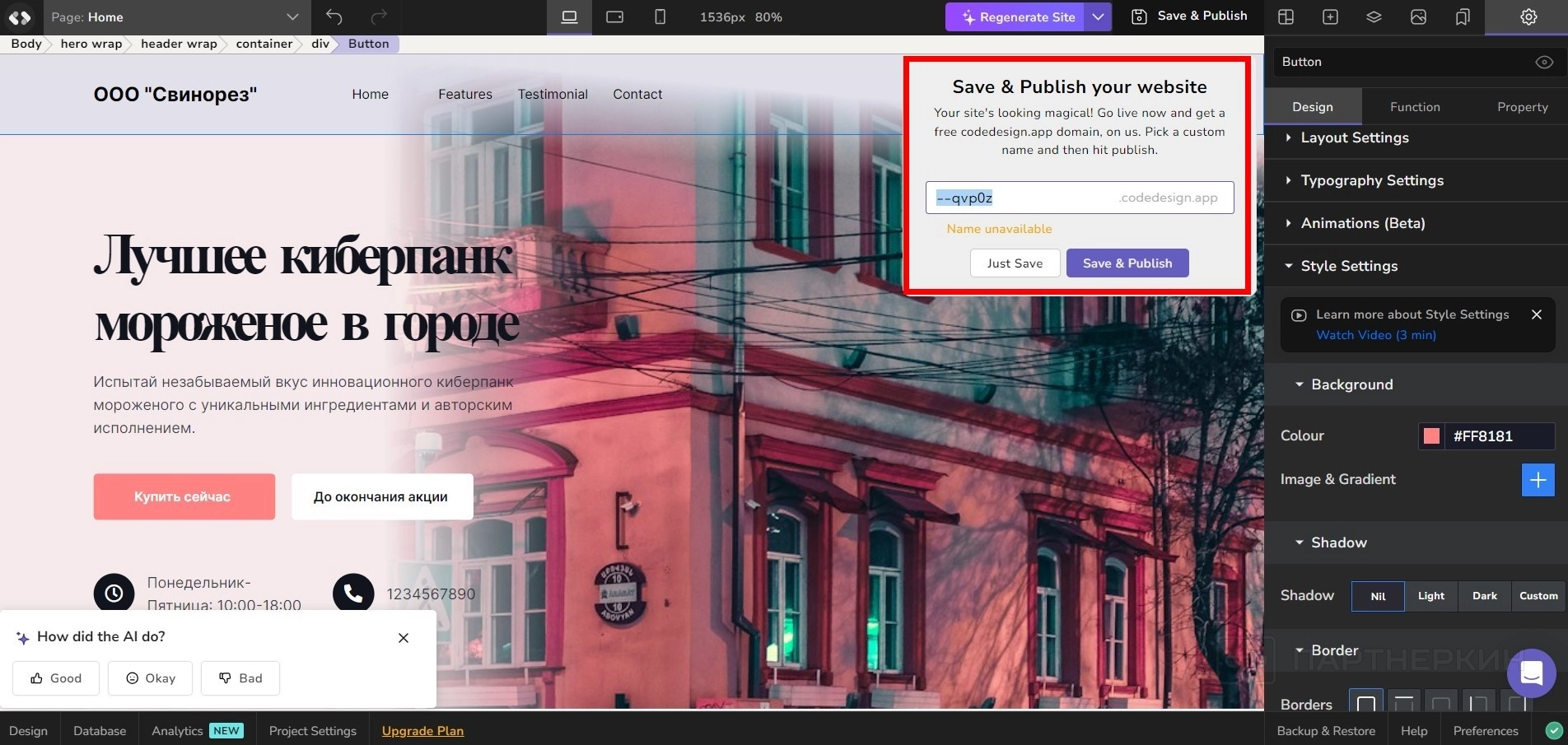Switch to the Design tab
Screen dimensions: 1568x745
1313,107
